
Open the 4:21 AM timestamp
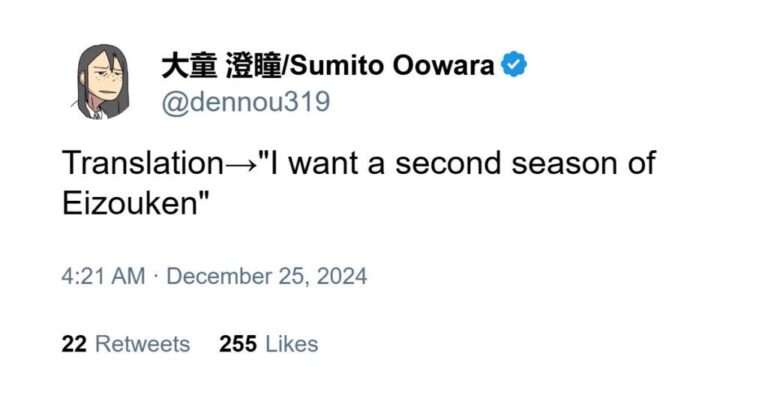(x=103, y=276)
